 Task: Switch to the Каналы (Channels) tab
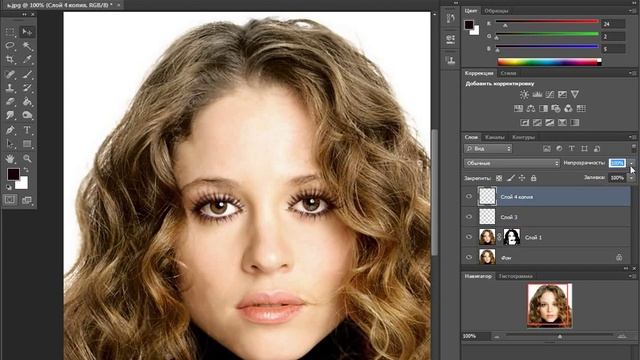[495, 138]
